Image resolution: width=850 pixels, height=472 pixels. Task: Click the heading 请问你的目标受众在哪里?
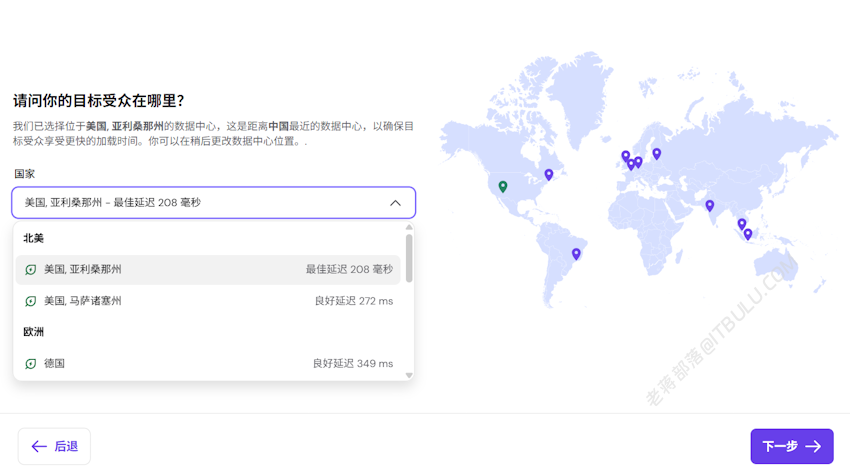pyautogui.click(x=99, y=101)
